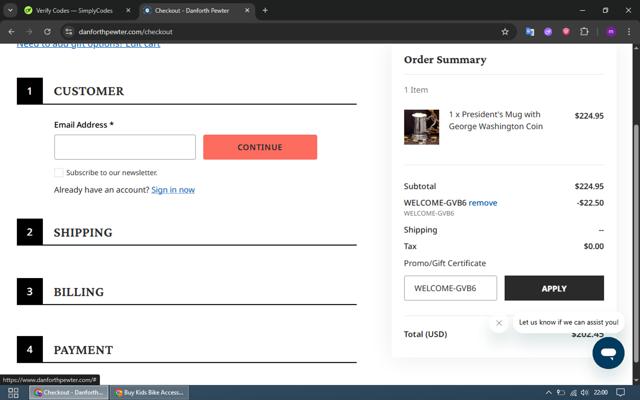Screen dimensions: 640x400
Task: Close the Verify Codes SimplyCodes tab
Action: click(128, 11)
